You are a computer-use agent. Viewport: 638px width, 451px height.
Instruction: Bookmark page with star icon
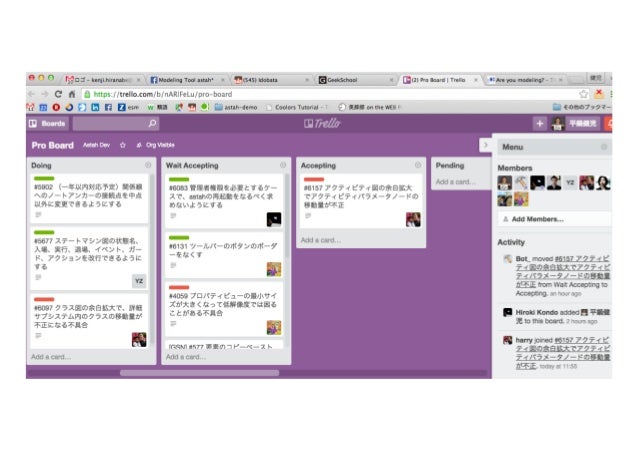[583, 94]
